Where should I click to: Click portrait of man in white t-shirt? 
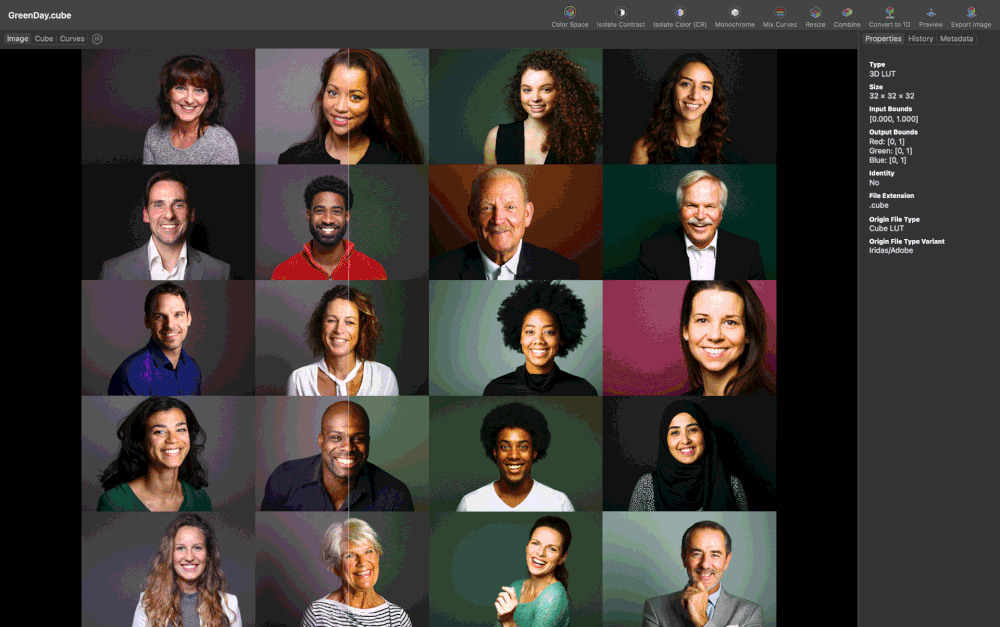click(x=516, y=454)
